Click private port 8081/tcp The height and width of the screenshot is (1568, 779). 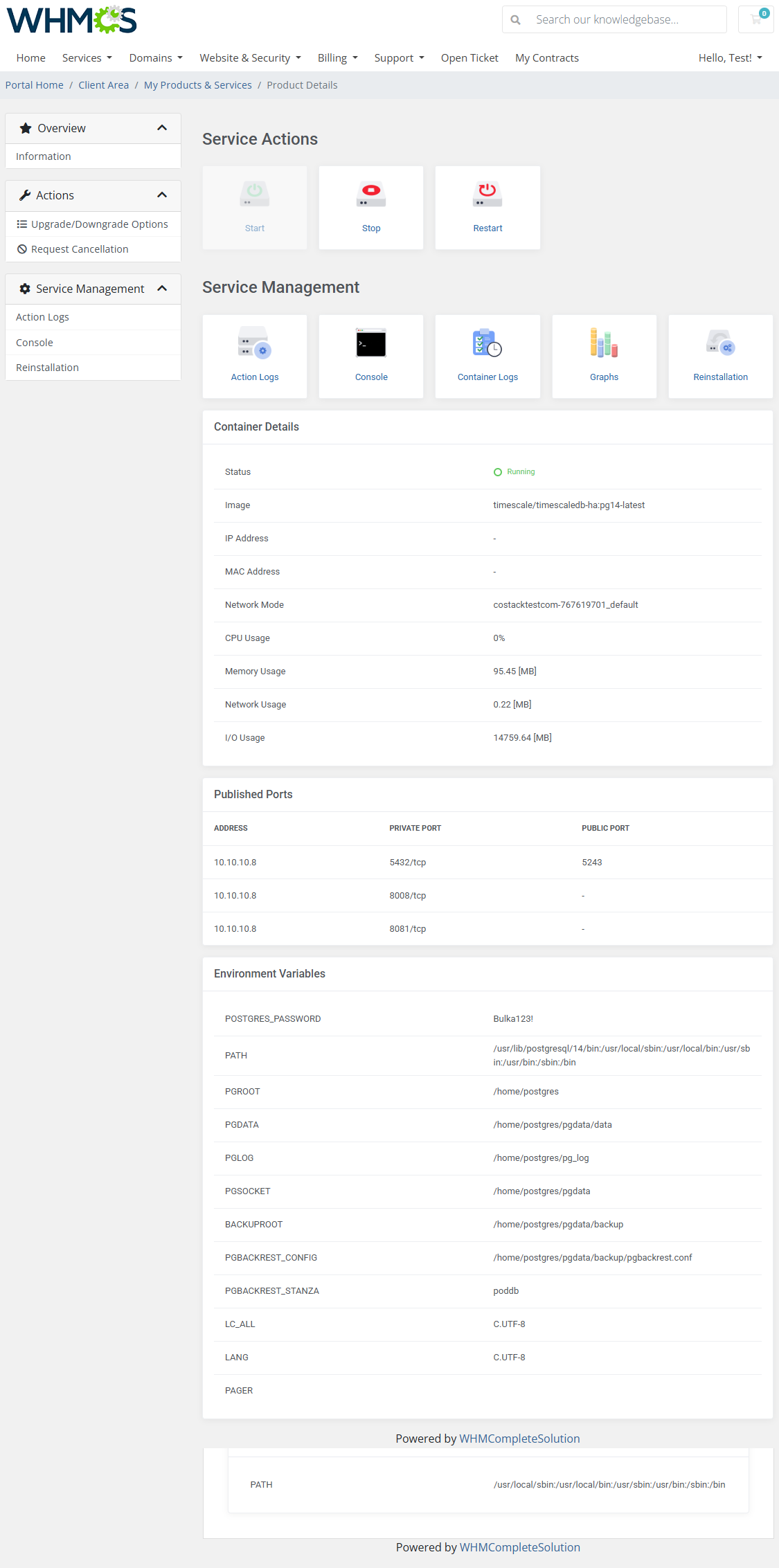[x=408, y=929]
